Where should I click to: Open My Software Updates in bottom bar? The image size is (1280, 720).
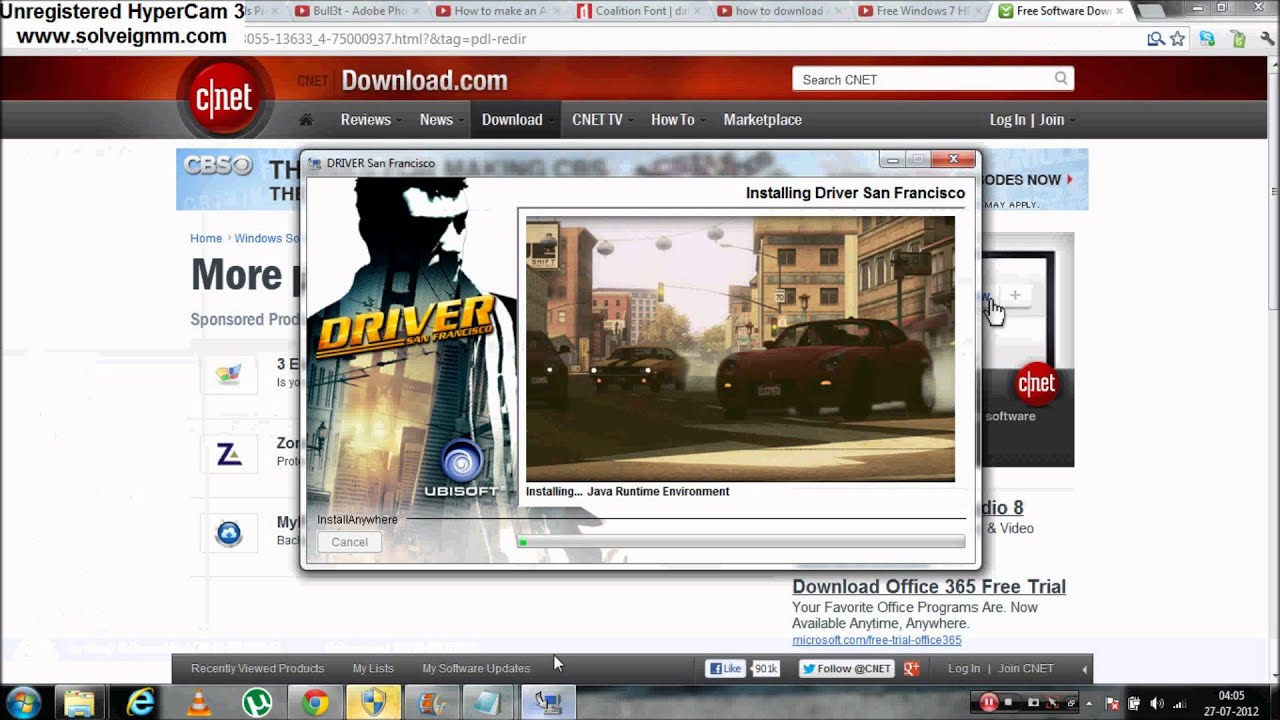click(476, 668)
